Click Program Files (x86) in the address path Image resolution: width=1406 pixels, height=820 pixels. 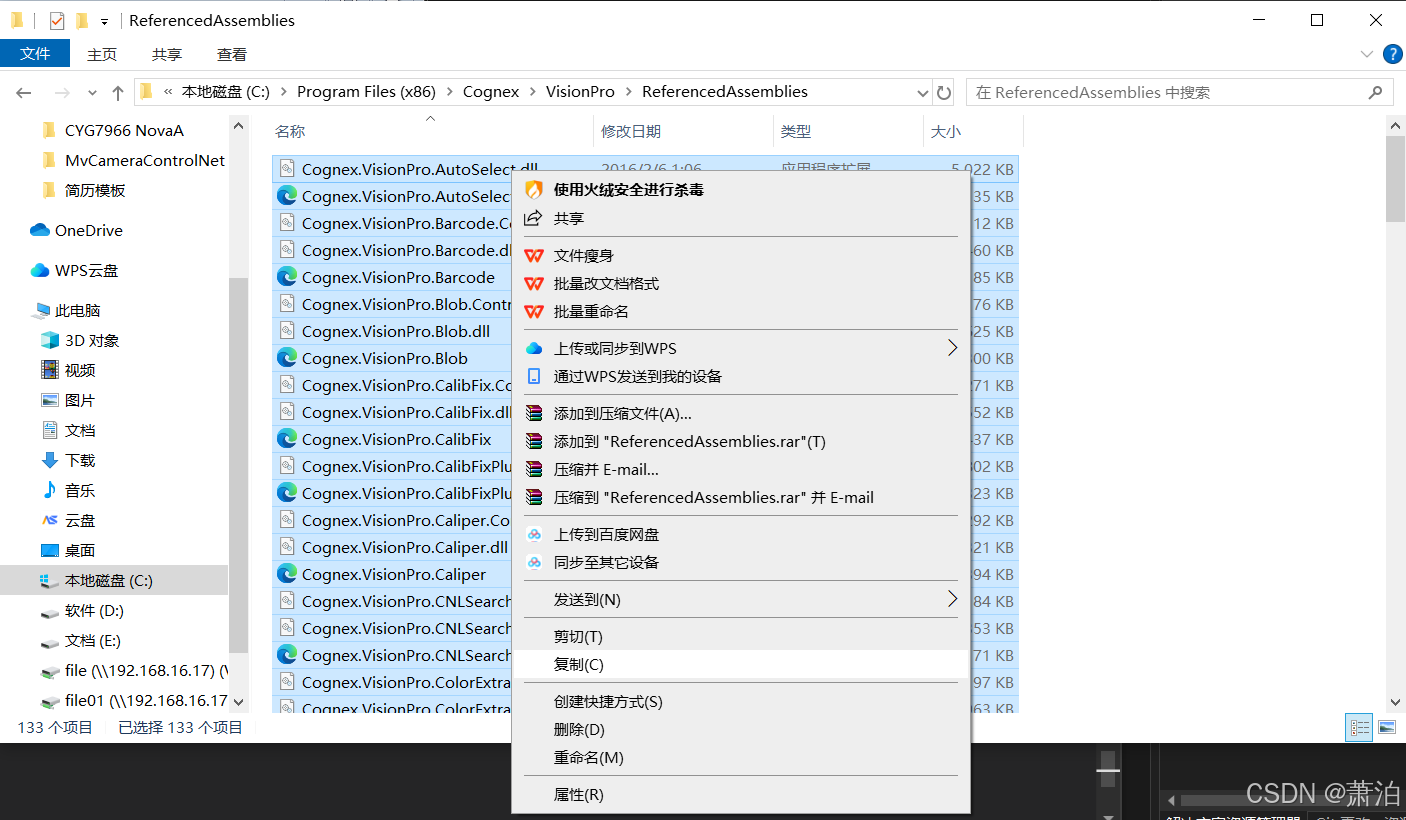tap(366, 92)
